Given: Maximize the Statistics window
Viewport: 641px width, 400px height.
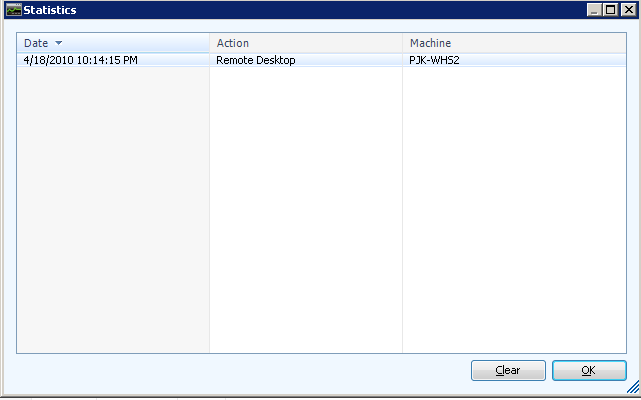Looking at the screenshot, I should [x=611, y=9].
